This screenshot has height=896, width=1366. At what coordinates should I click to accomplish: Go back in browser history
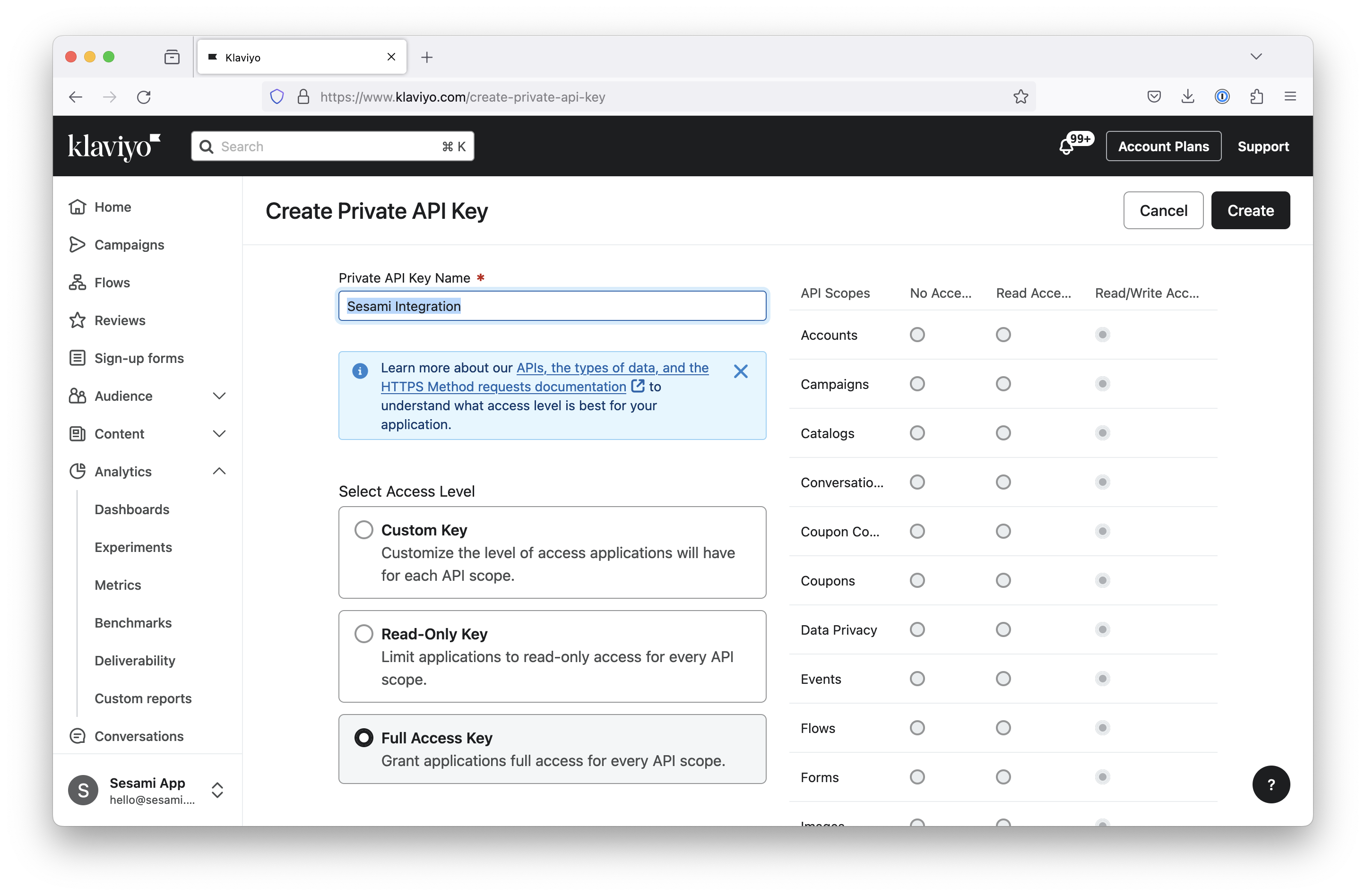tap(76, 96)
